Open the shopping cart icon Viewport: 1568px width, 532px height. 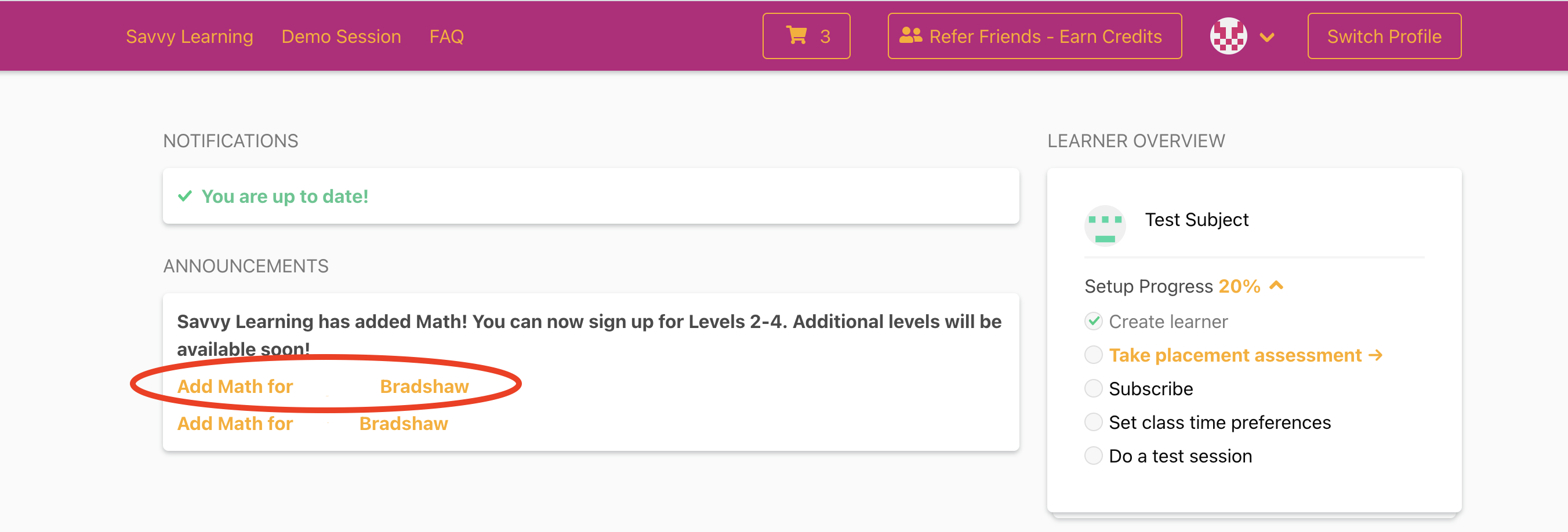point(796,35)
